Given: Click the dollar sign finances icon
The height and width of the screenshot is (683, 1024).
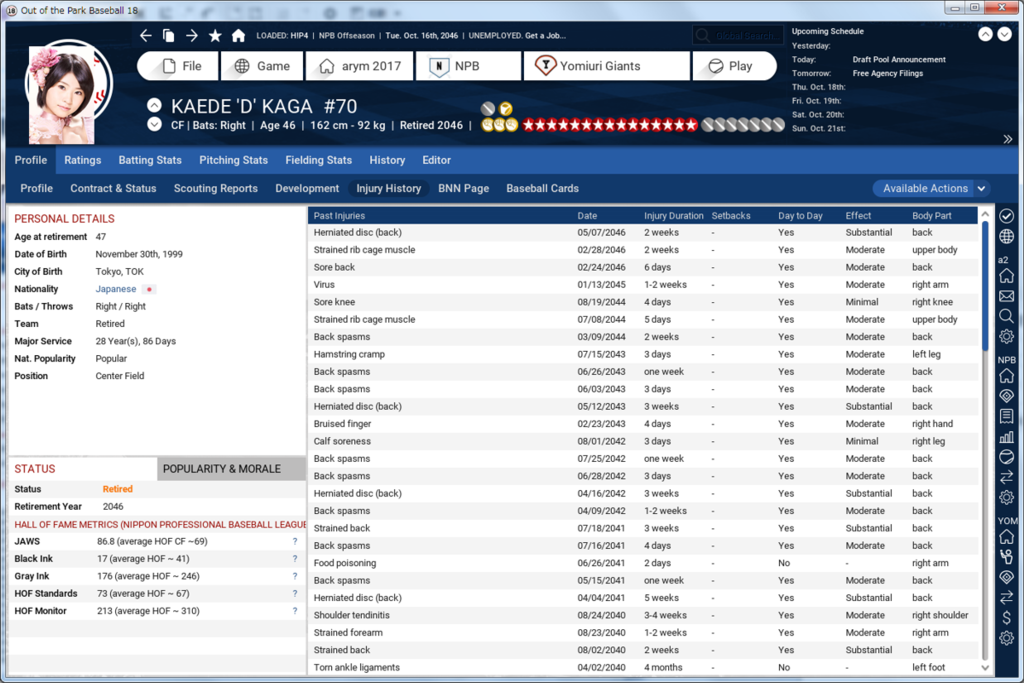Looking at the screenshot, I should (x=1006, y=618).
